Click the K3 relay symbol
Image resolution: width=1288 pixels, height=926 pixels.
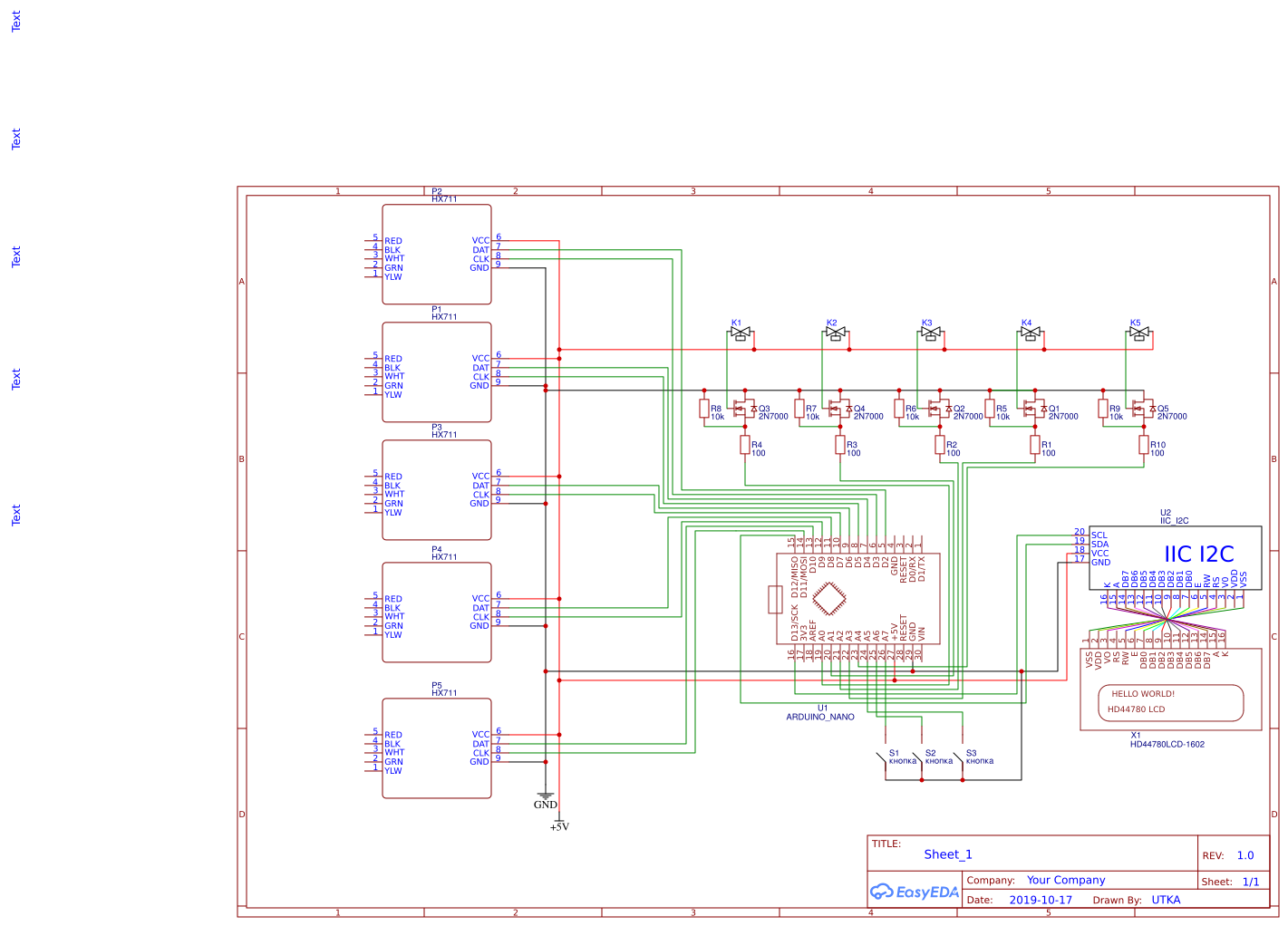[x=931, y=335]
